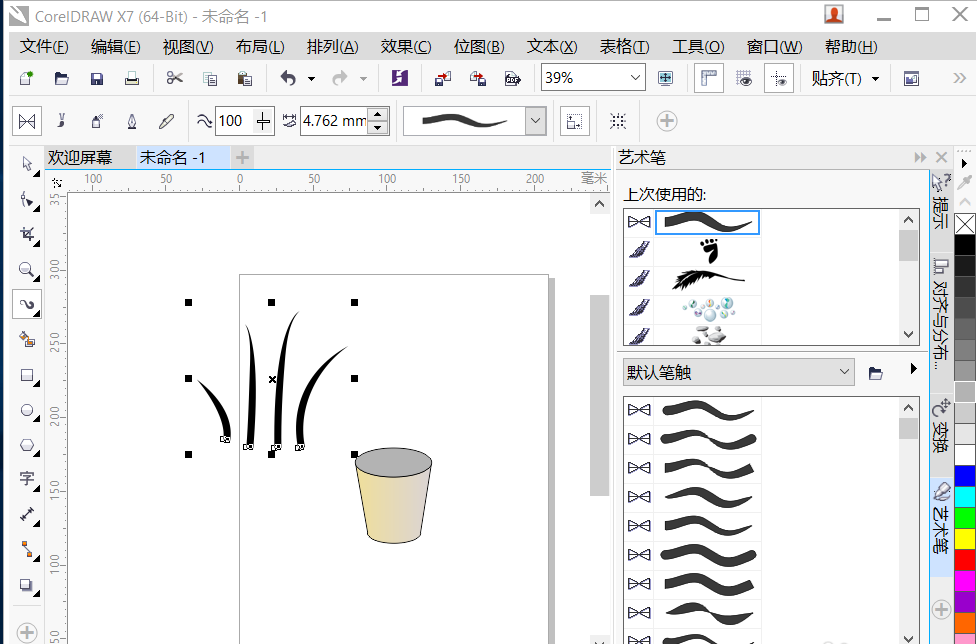Switch to the Sprayer mode on property bar
The image size is (977, 644).
pyautogui.click(x=95, y=120)
